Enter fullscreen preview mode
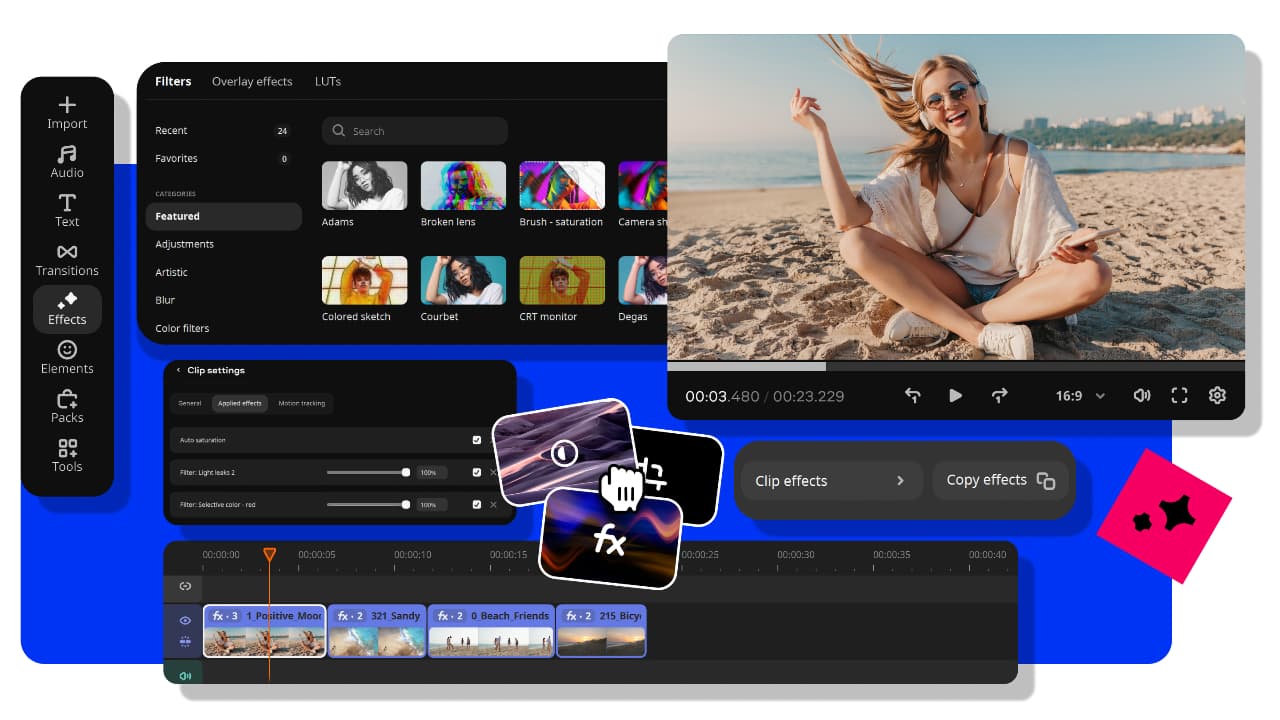The image size is (1280, 720). point(1179,395)
